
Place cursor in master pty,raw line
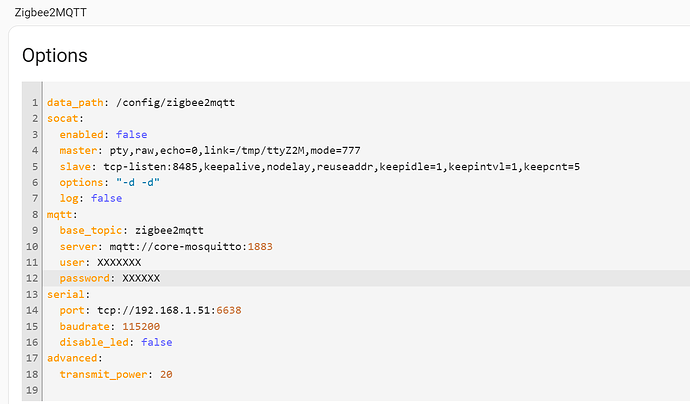[210, 151]
